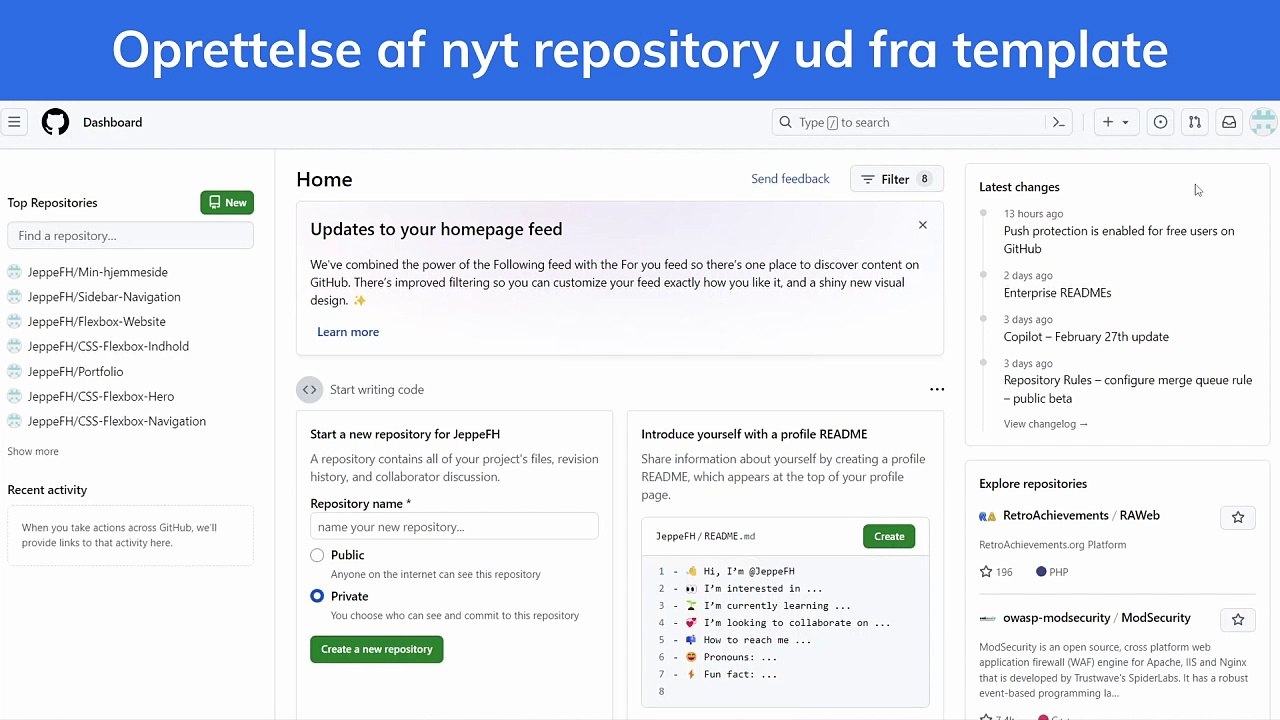Image resolution: width=1280 pixels, height=720 pixels.
Task: Open the feed Filter menu
Action: tap(896, 179)
